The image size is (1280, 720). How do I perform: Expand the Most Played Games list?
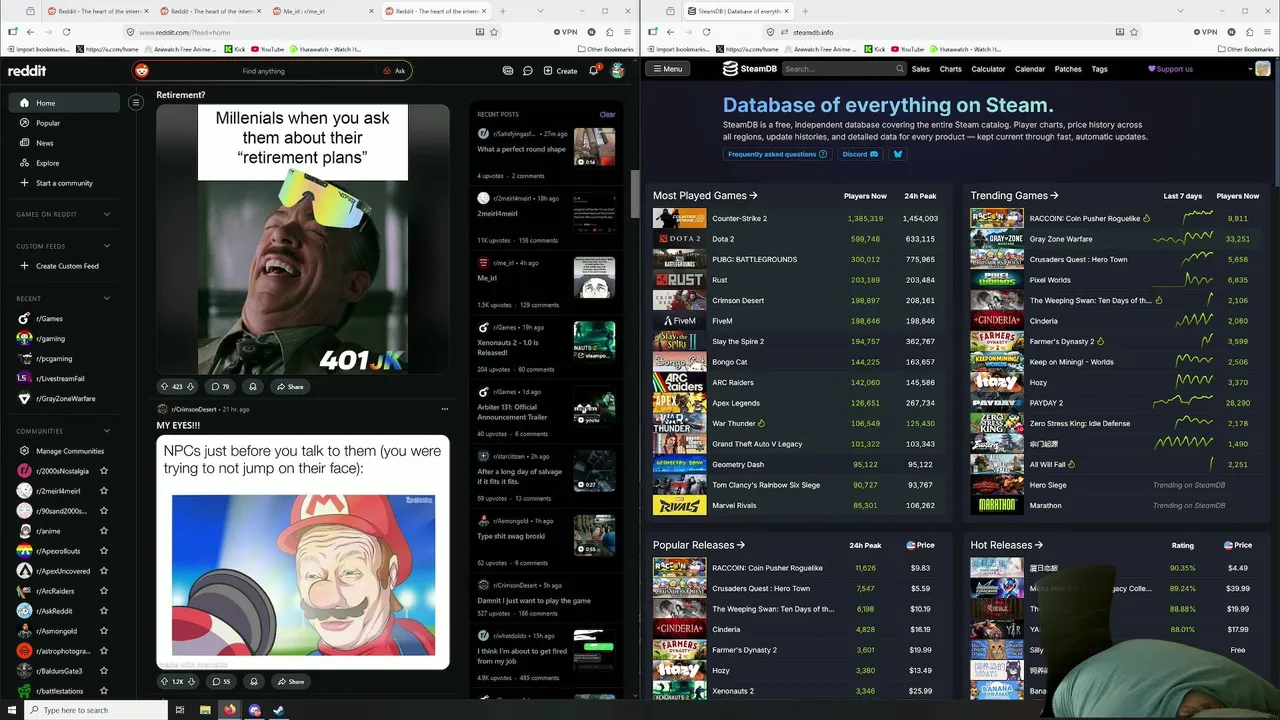pyautogui.click(x=705, y=196)
